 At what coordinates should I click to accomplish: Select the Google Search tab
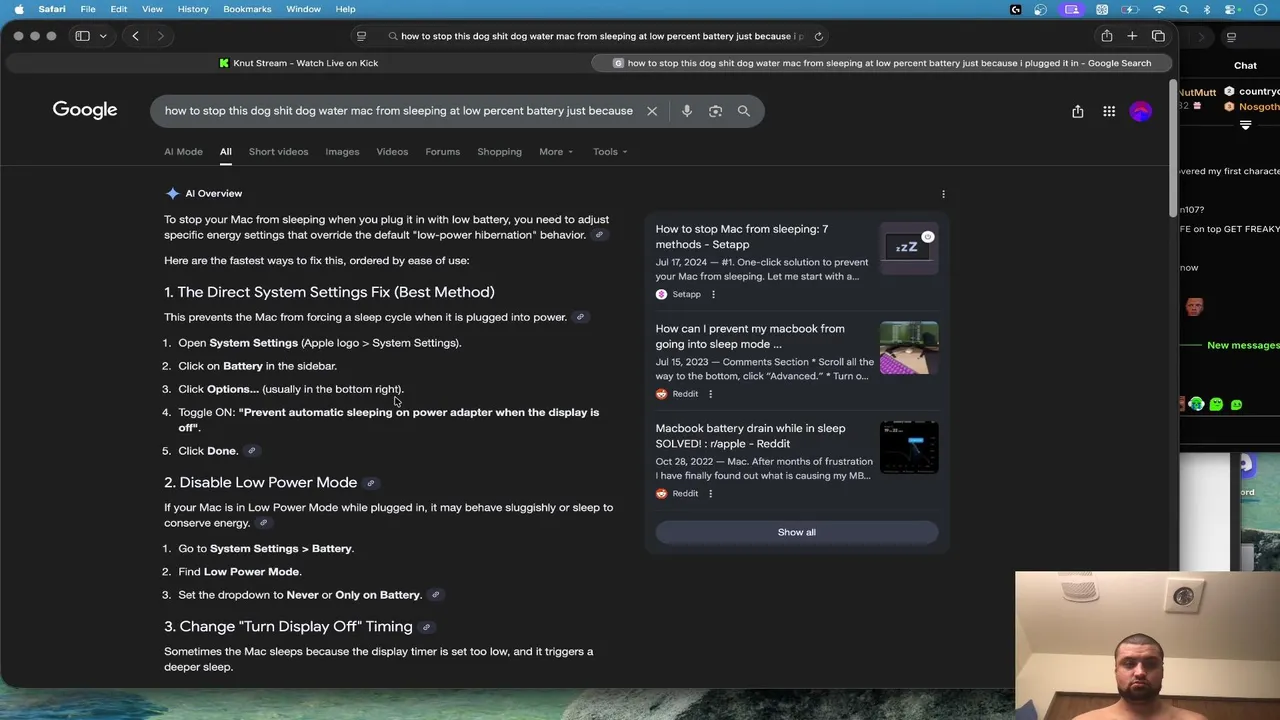point(881,63)
